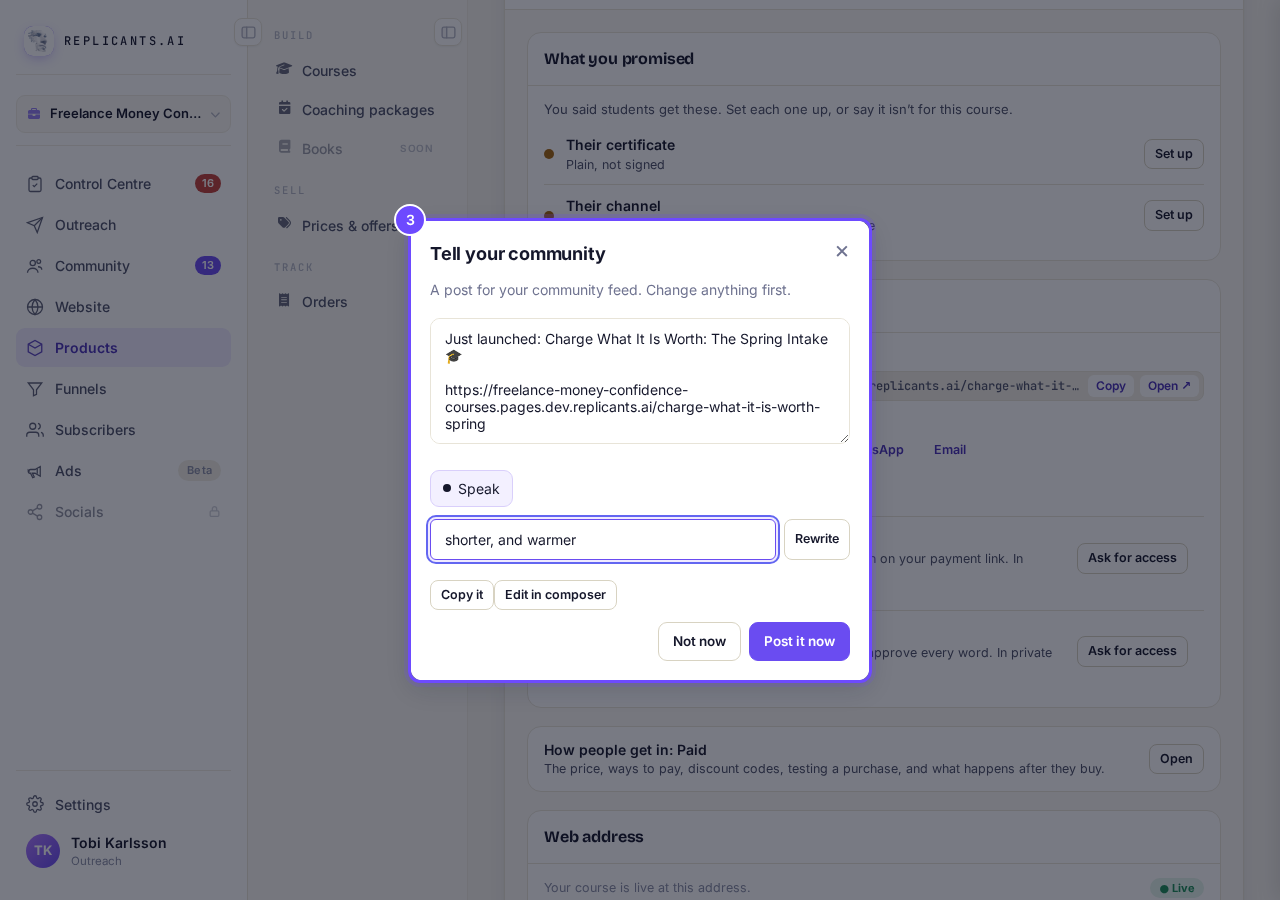
Task: Click into the community post text area
Action: click(x=640, y=381)
